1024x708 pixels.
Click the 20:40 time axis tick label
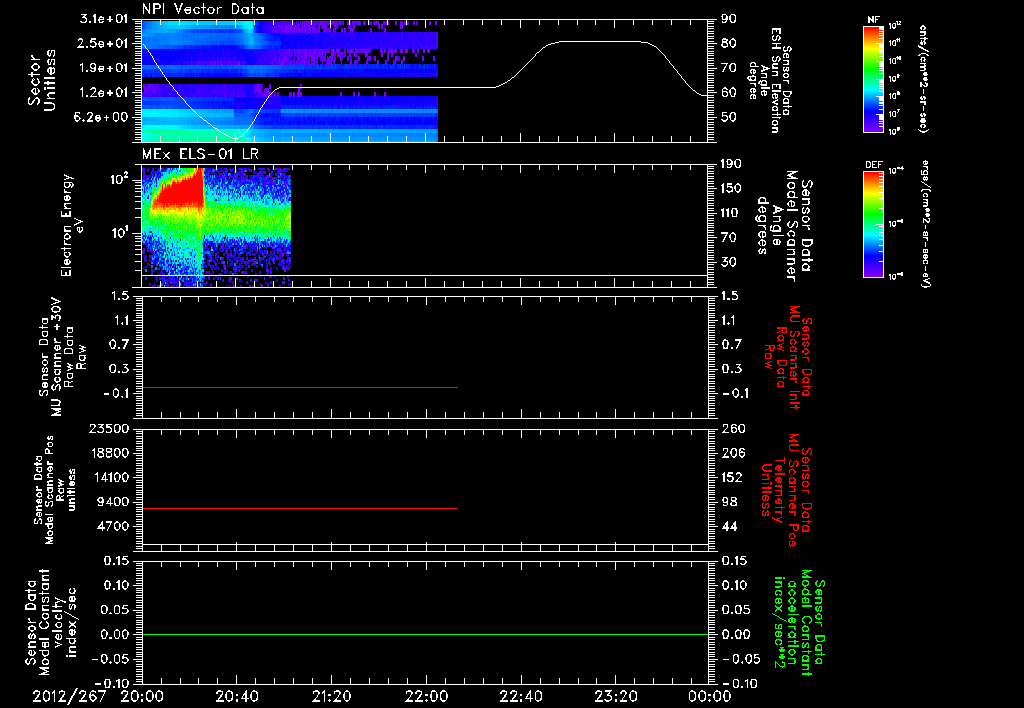(236, 696)
